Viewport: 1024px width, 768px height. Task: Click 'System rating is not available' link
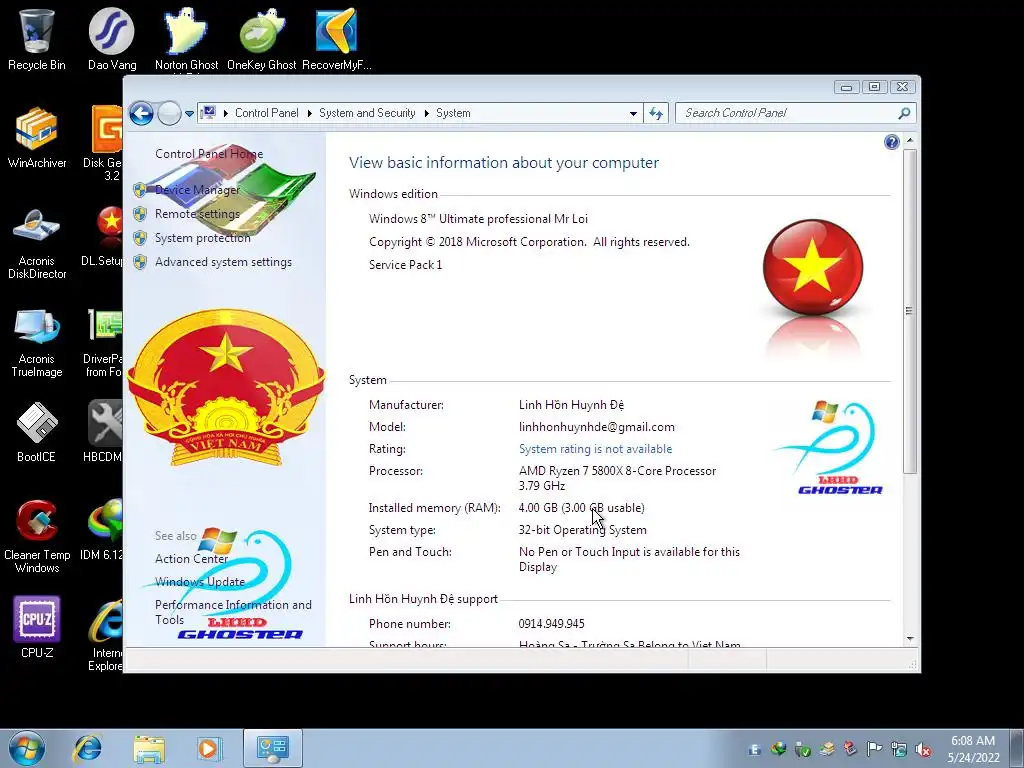pos(596,449)
